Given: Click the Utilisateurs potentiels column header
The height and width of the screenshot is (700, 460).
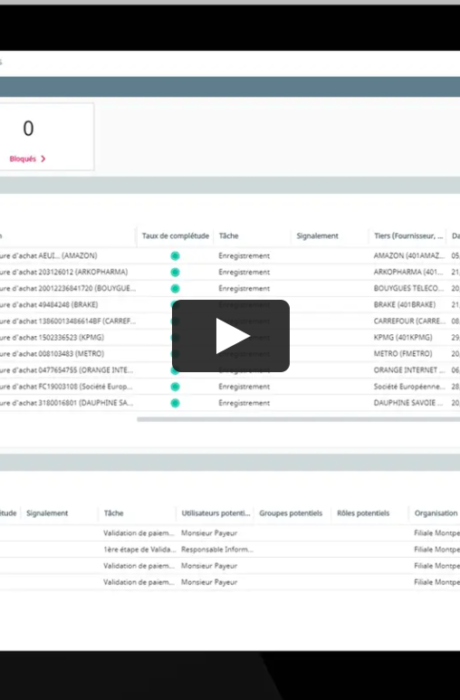Looking at the screenshot, I should click(x=216, y=513).
